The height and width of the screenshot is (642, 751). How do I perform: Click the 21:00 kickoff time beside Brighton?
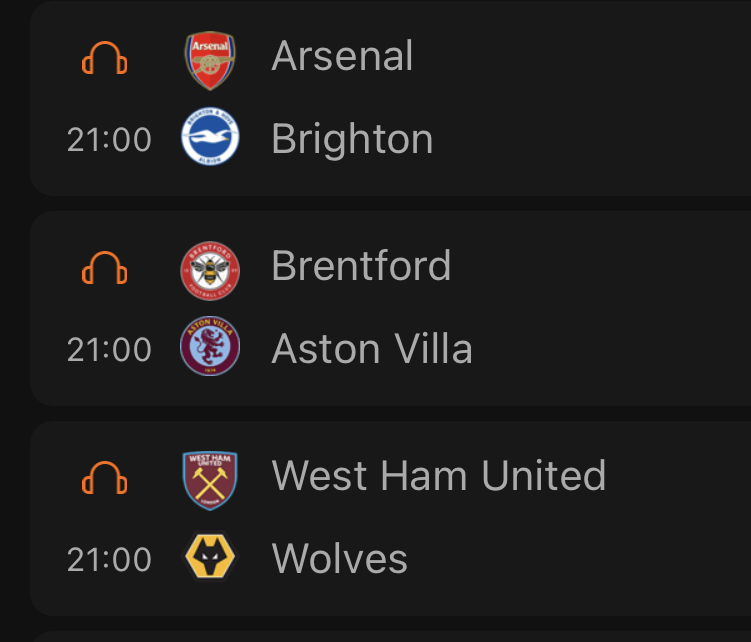pyautogui.click(x=109, y=140)
